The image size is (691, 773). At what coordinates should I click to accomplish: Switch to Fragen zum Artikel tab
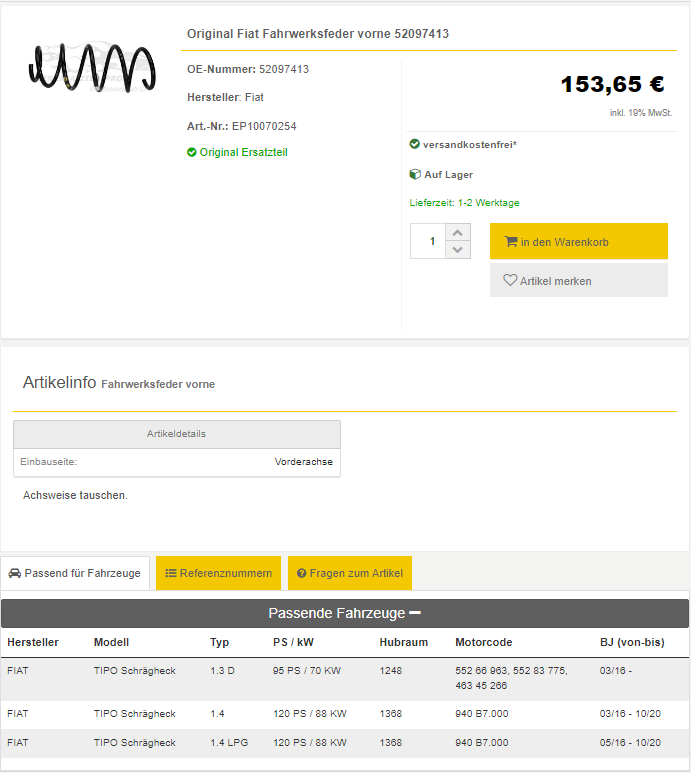(350, 574)
